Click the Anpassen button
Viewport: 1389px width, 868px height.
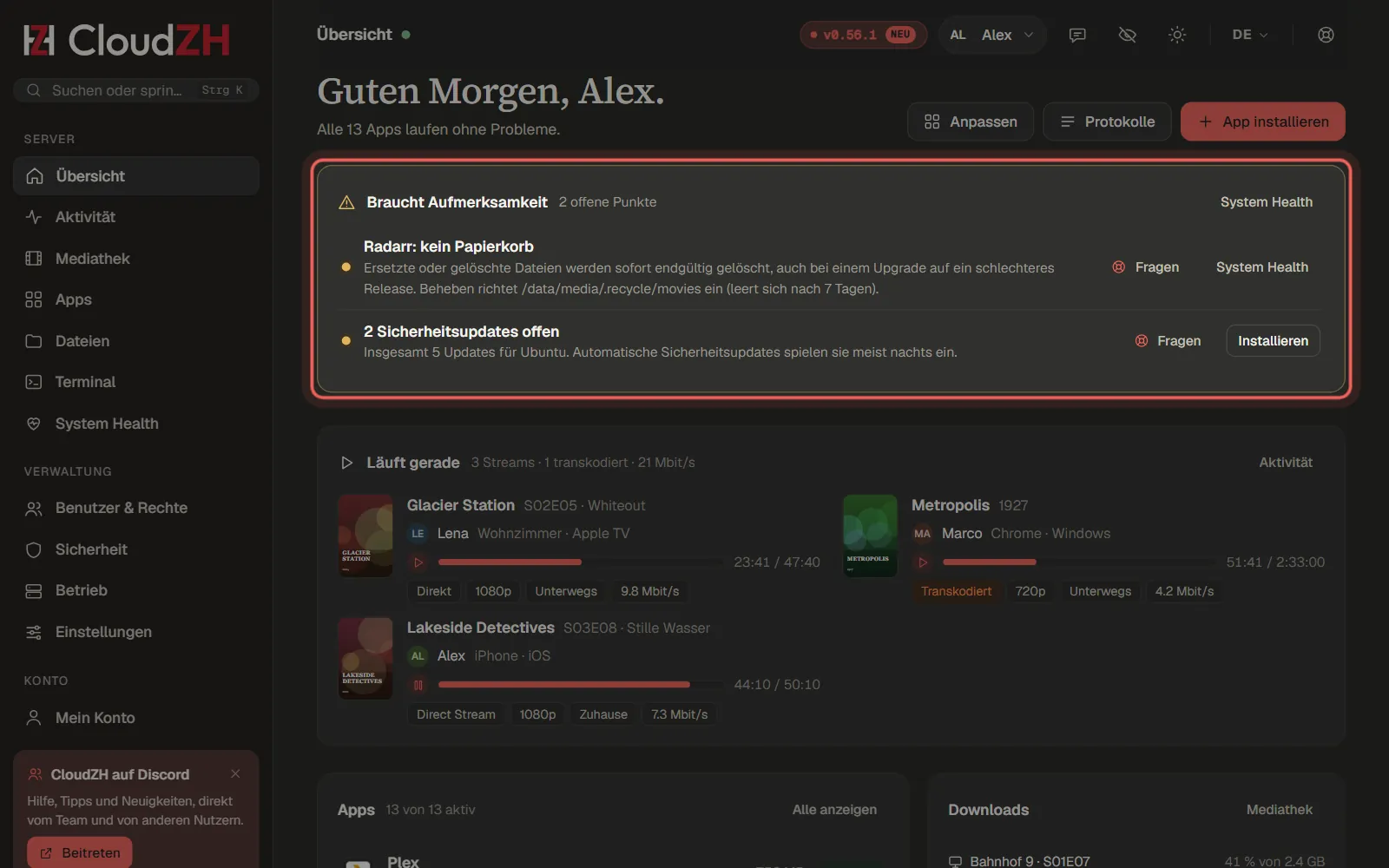[x=971, y=122]
